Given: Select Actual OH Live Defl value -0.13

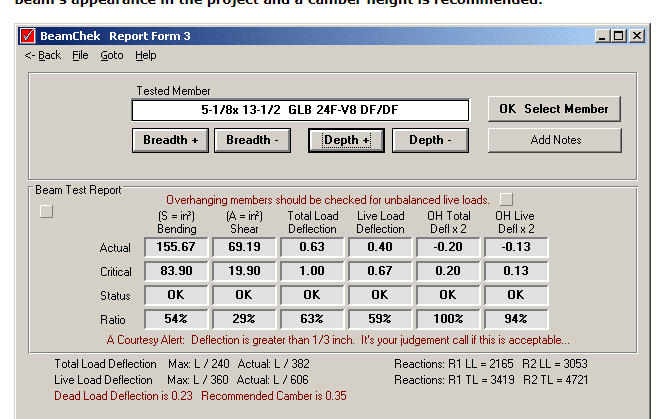Looking at the screenshot, I should 516,247.
